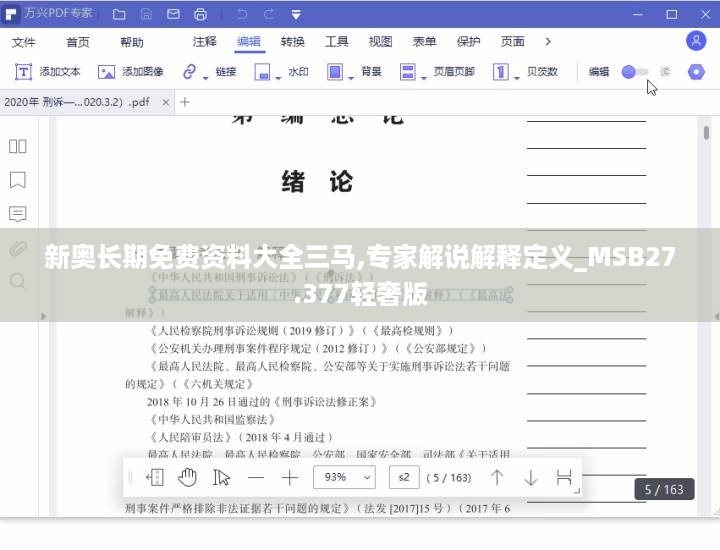Select the arrow selection tool

pyautogui.click(x=221, y=477)
